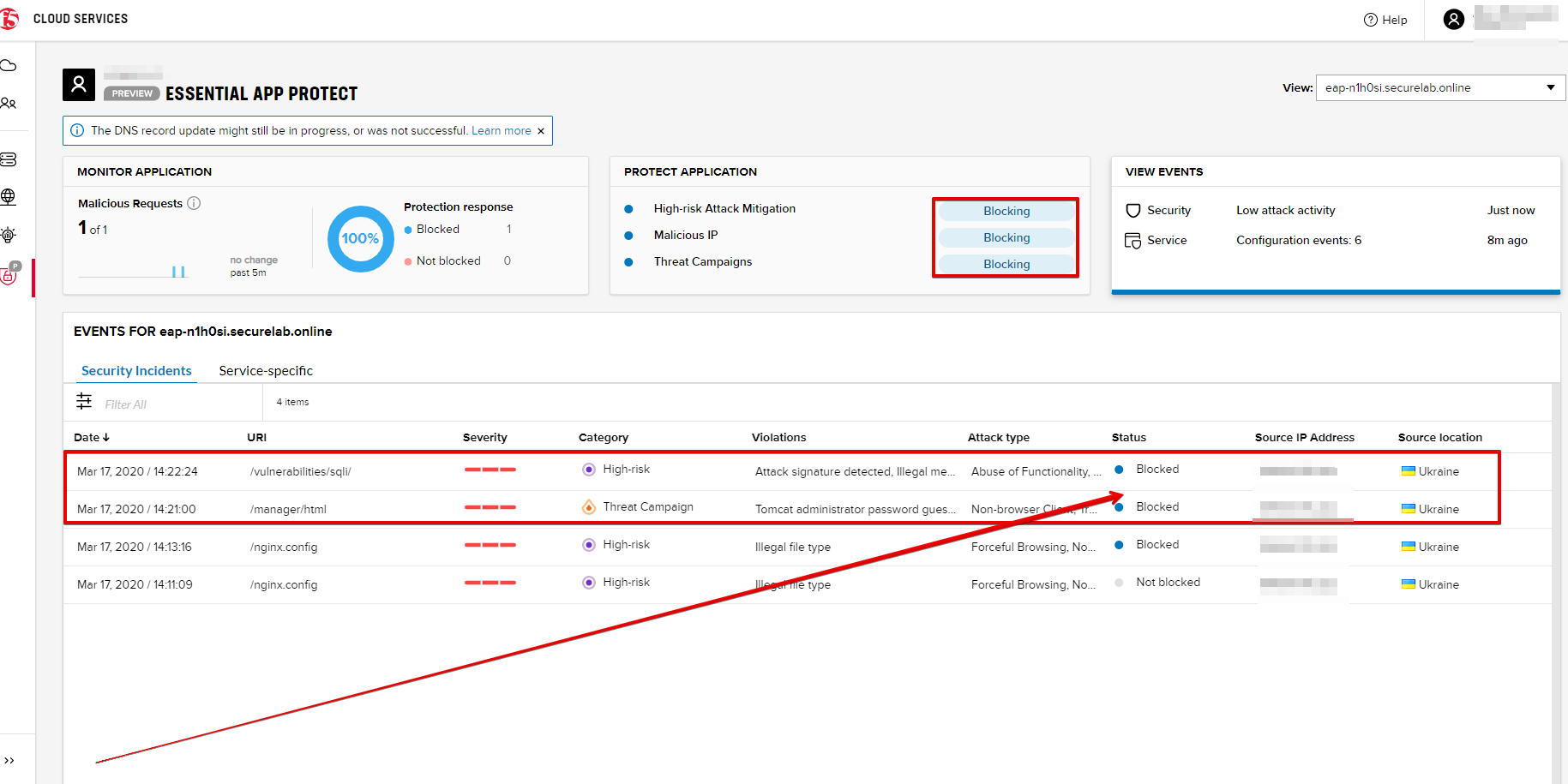The image size is (1568, 784).
Task: Click the Source location column header
Action: [1439, 437]
